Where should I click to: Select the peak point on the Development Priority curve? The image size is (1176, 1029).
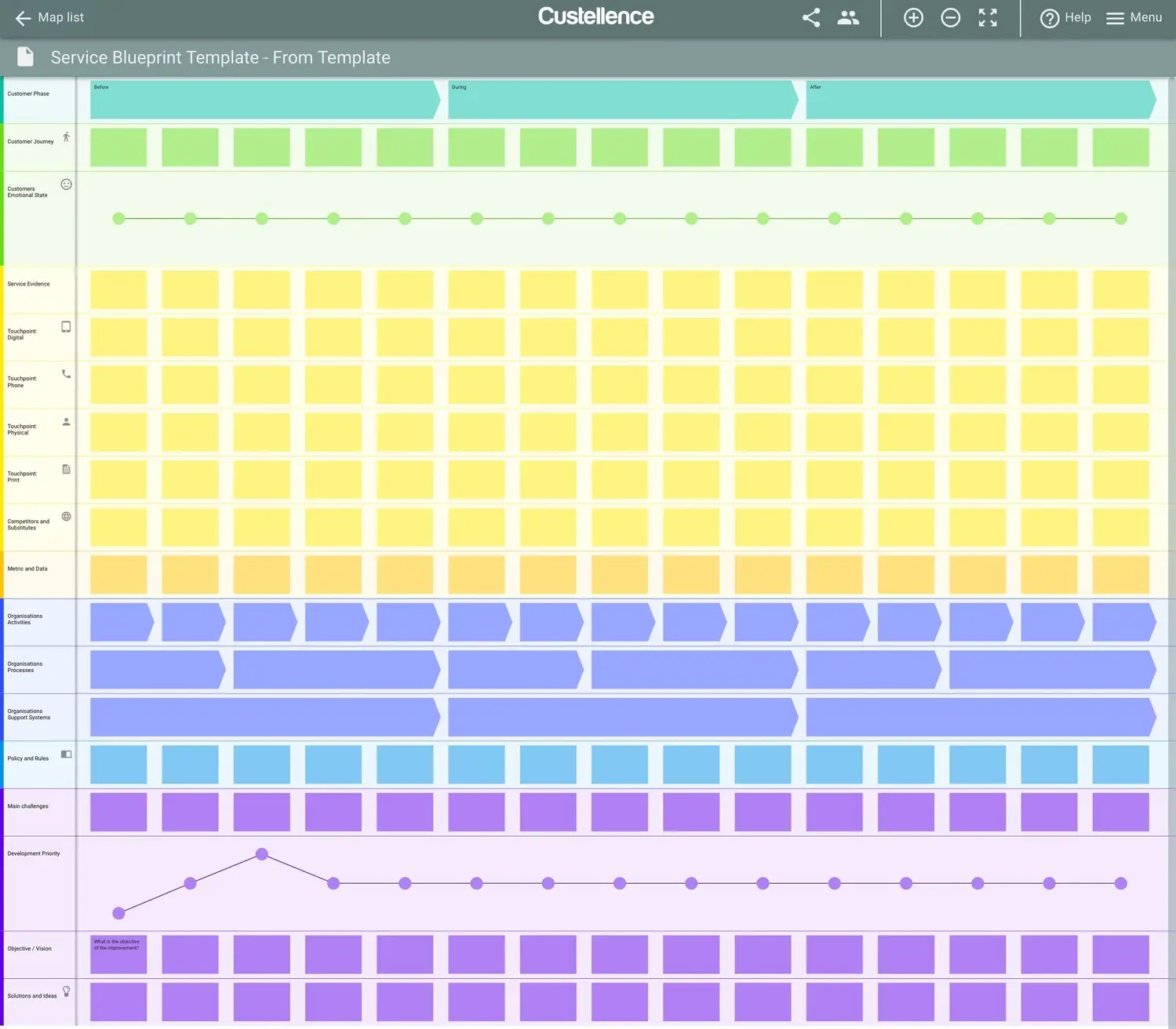tap(261, 854)
